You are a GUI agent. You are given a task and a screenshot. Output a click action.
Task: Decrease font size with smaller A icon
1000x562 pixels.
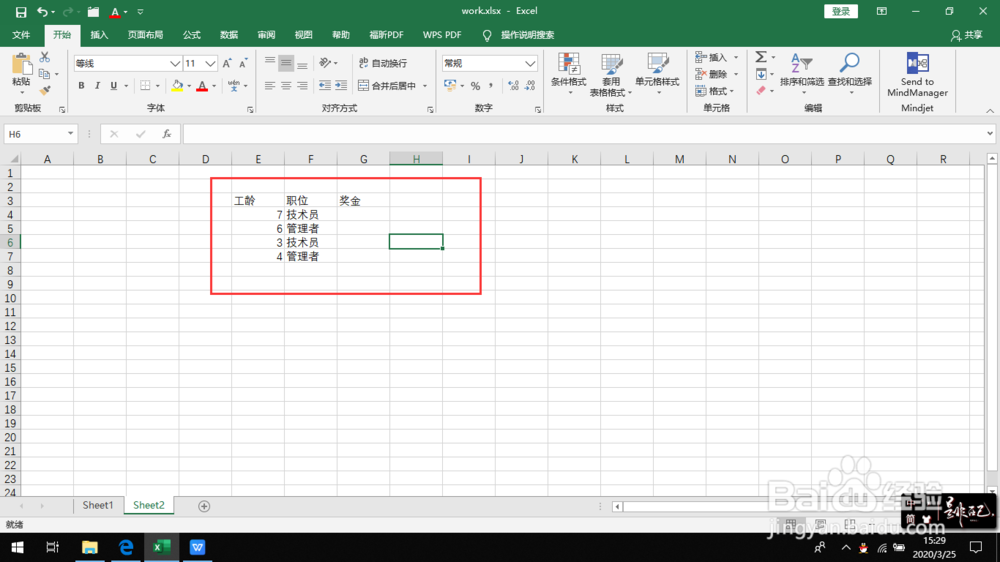click(x=243, y=63)
